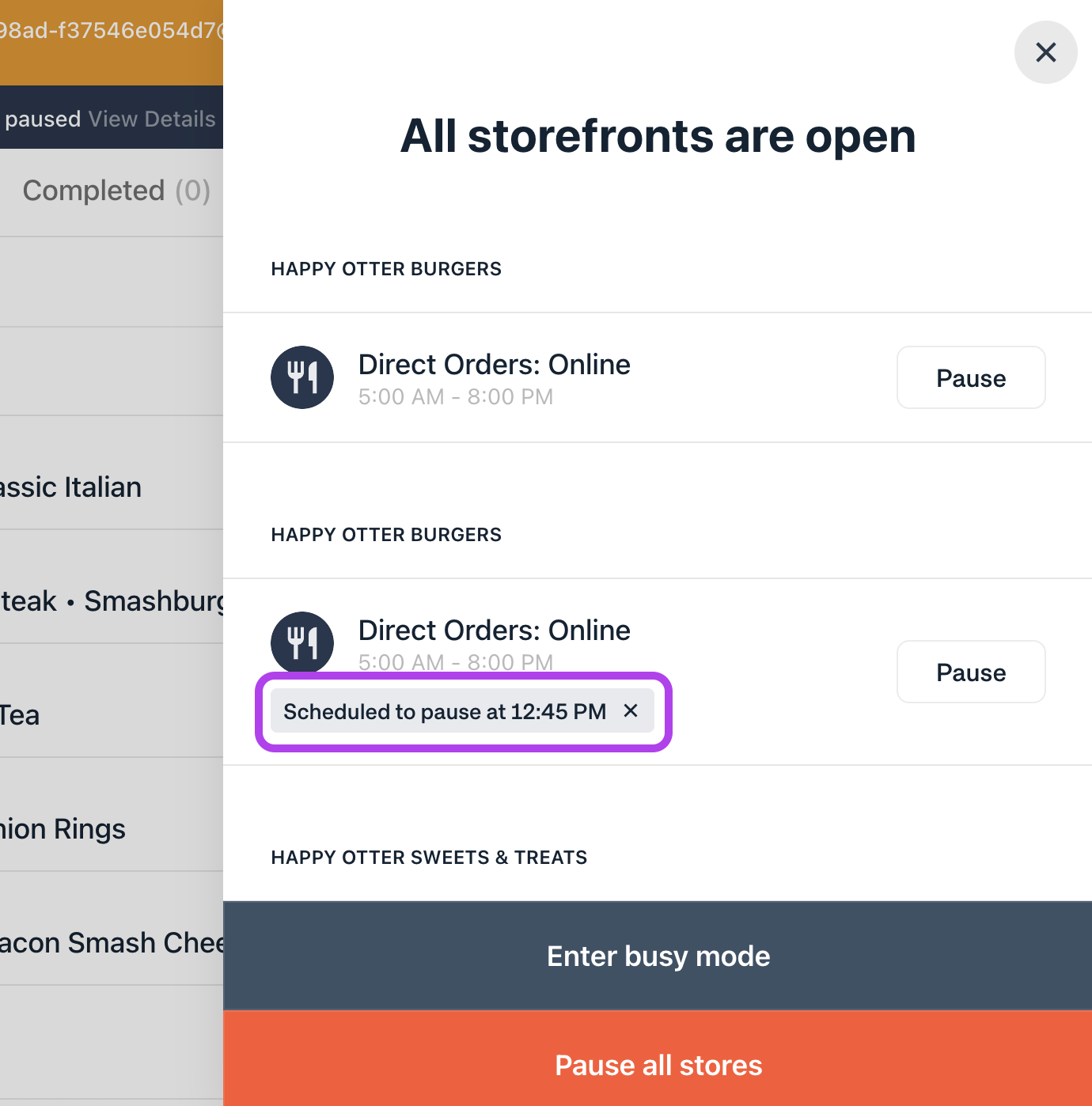Screen dimensions: 1092x1106
Task: Click the fork-and-knife icon above the scheduled pause chip
Action: [x=302, y=641]
